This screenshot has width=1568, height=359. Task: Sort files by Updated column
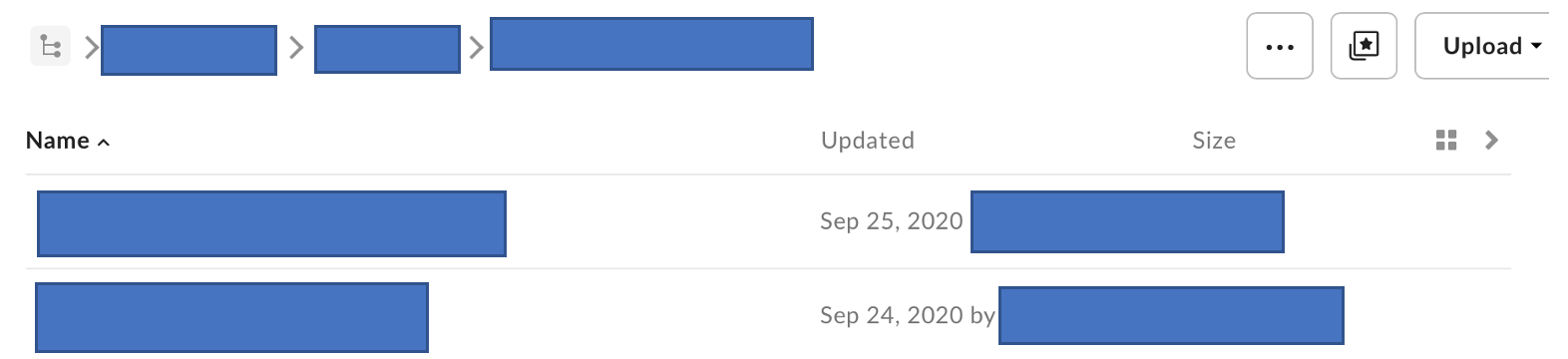point(868,141)
